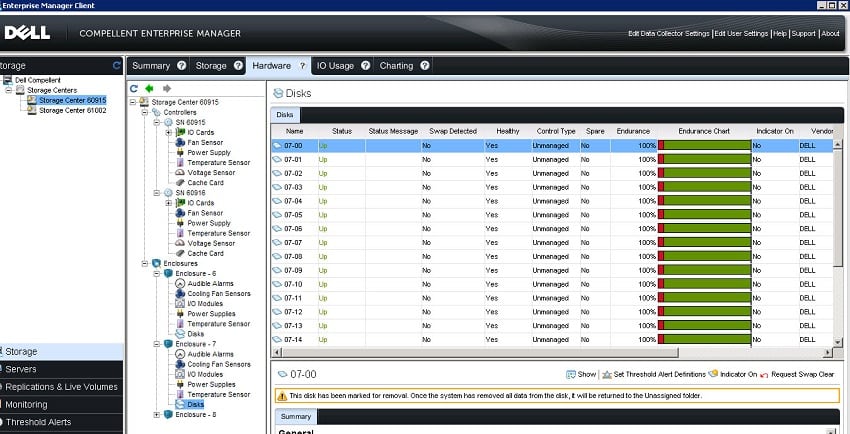Screen dimensions: 850x434
Task: Open help icon on the Summary tab
Action: (182, 66)
